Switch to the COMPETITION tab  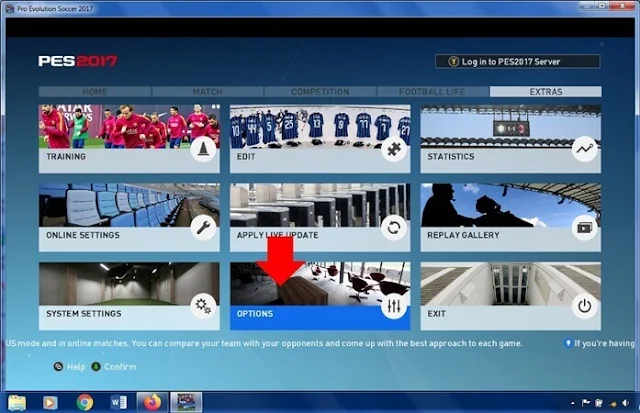(320, 91)
